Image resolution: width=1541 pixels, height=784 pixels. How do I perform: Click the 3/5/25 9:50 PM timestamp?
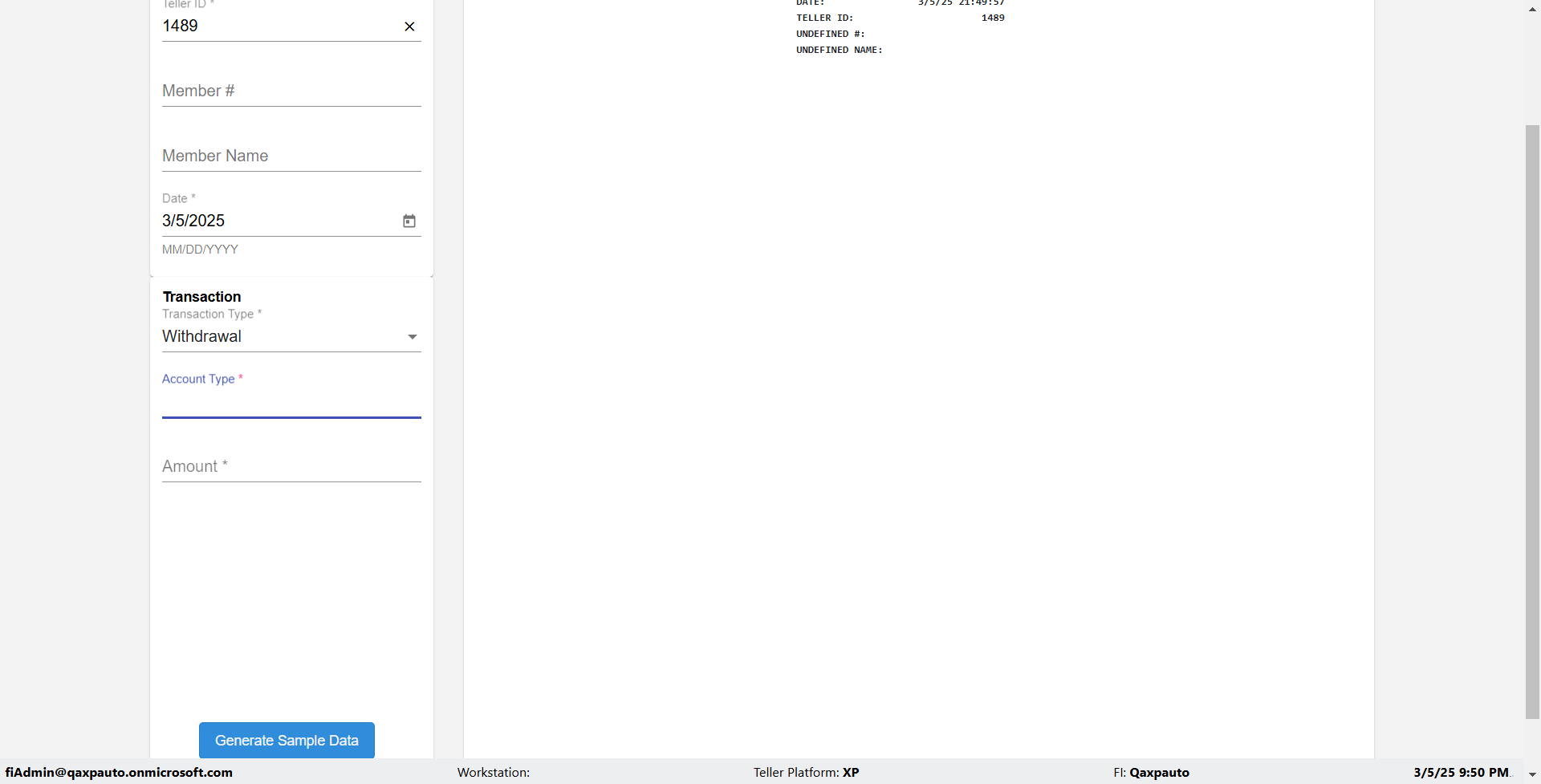pos(1461,772)
